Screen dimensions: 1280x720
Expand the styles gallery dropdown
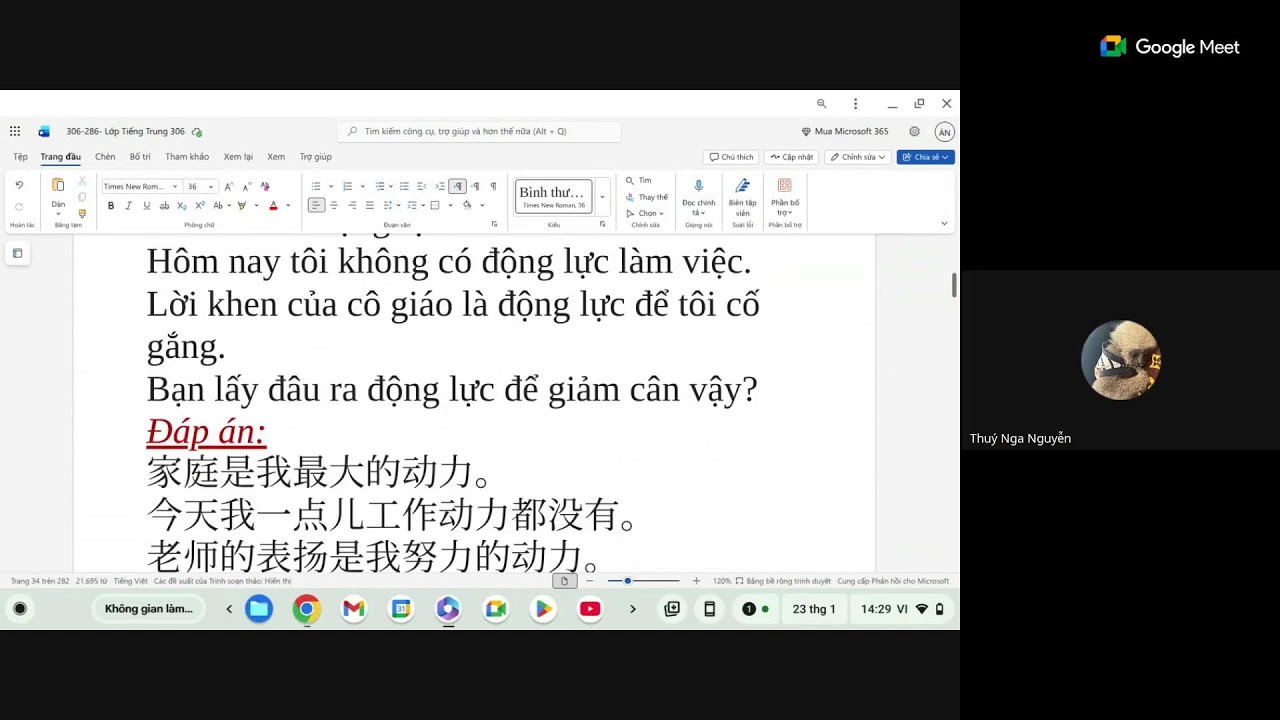[x=602, y=197]
